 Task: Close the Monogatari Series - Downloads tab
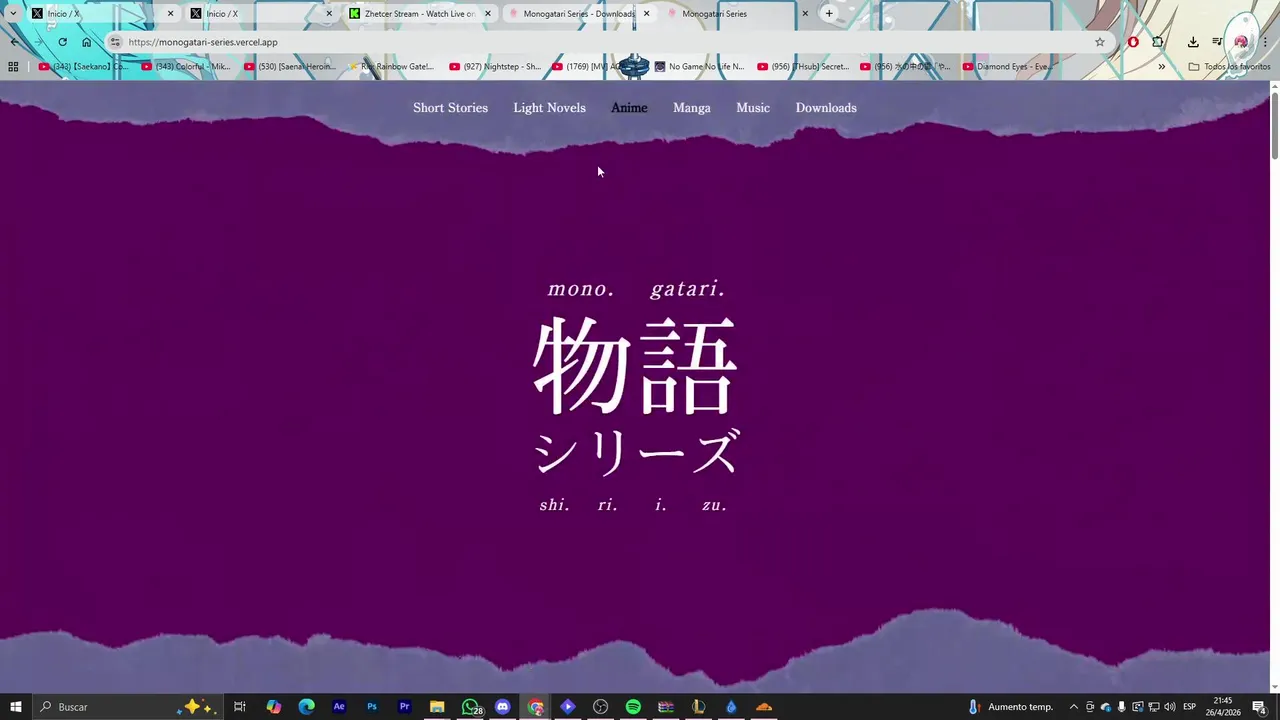click(x=646, y=14)
